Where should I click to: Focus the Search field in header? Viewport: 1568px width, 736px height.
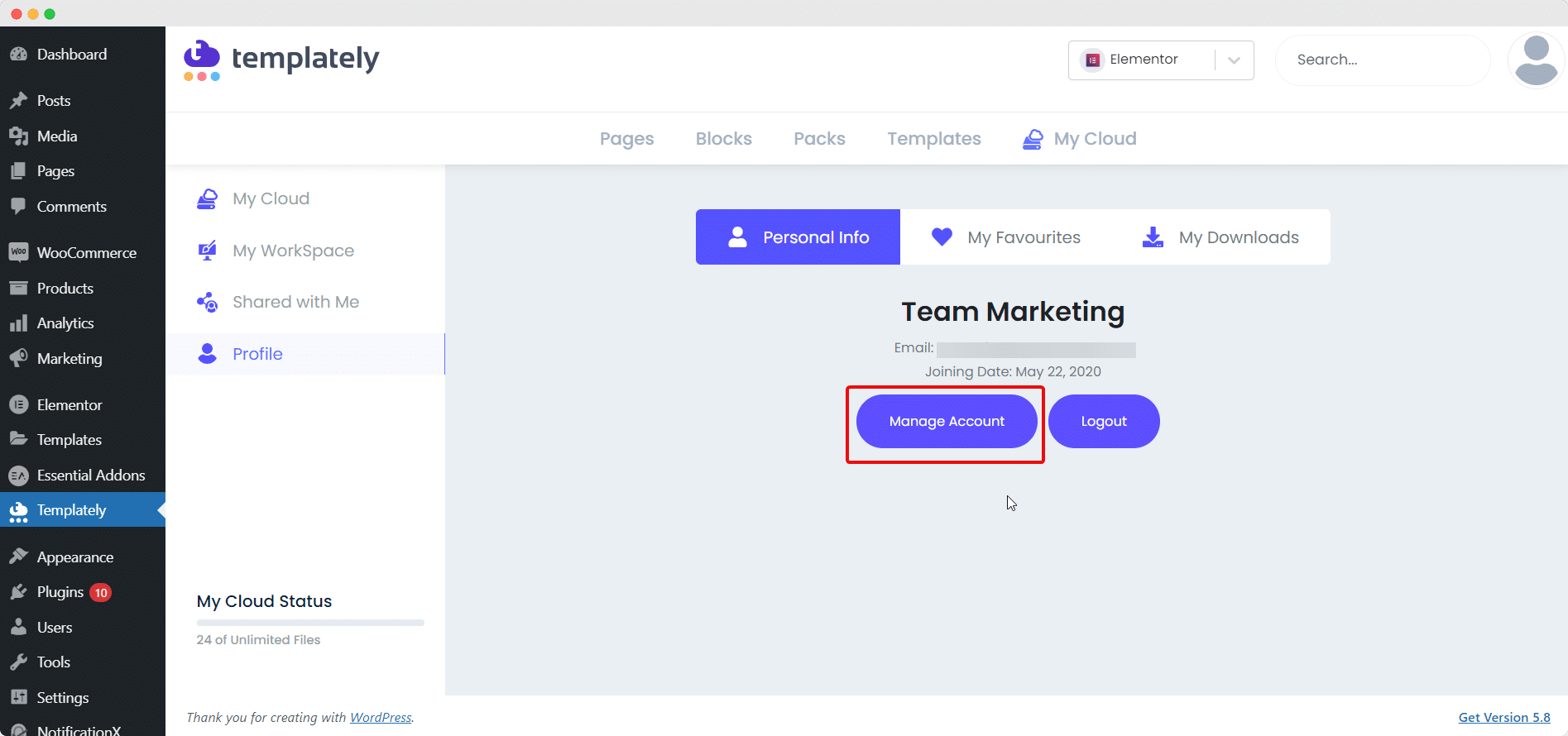point(1383,60)
